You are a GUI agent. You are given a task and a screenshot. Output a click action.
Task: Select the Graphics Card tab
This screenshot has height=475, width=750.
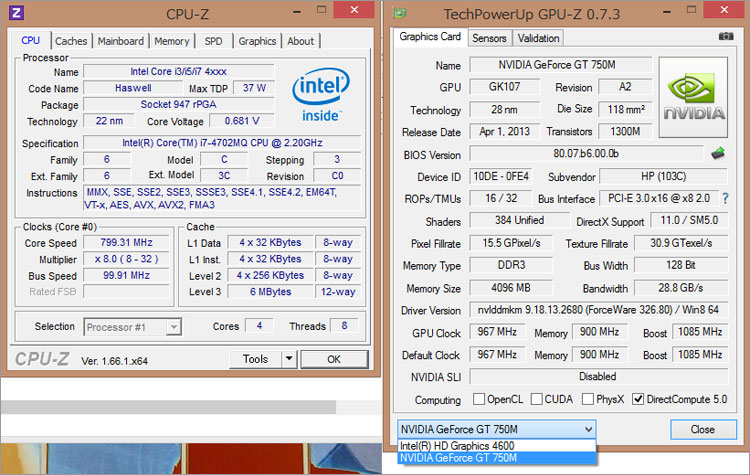(430, 37)
